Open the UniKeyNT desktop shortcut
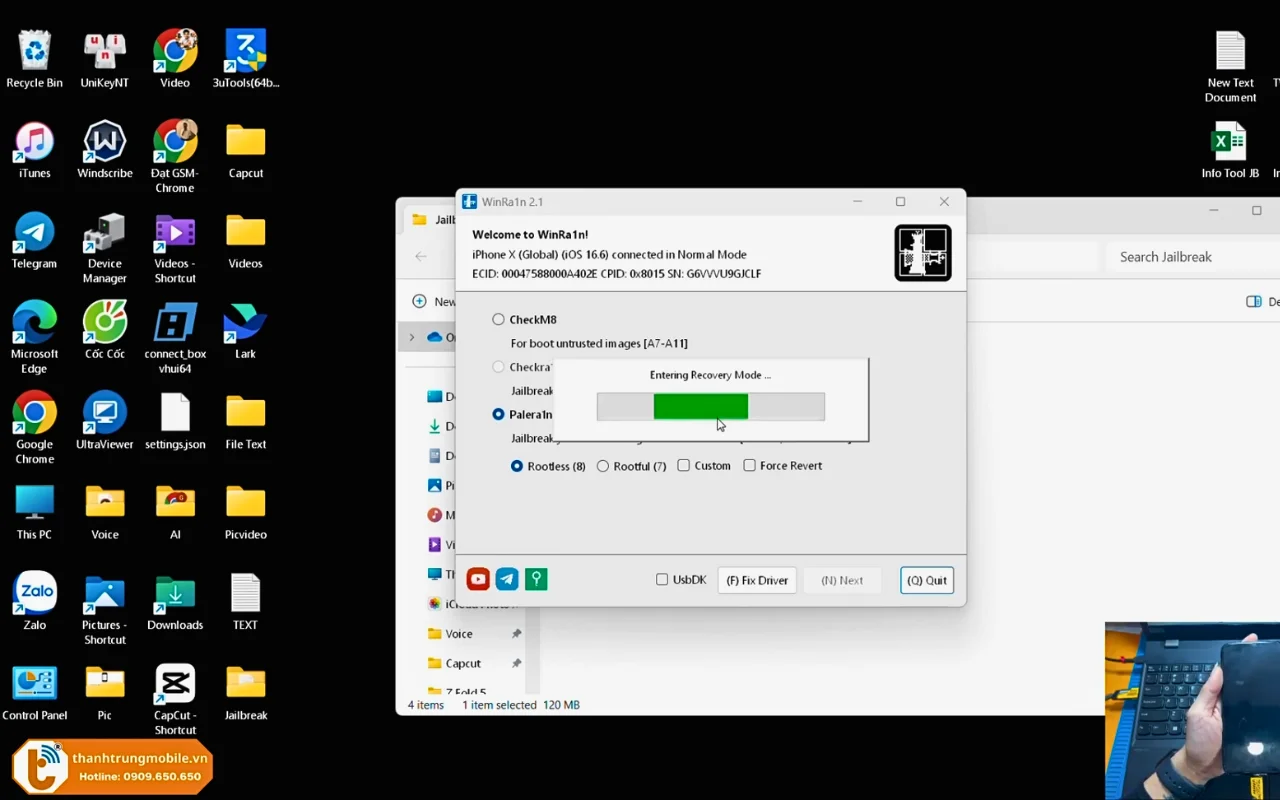The width and height of the screenshot is (1280, 800). (104, 58)
